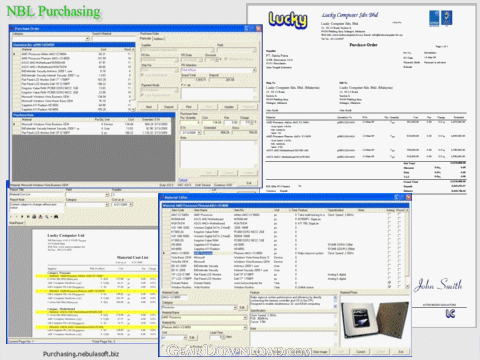This screenshot has width=480, height=360.
Task: Go to last page in report toolbar
Action: (x=28, y=216)
